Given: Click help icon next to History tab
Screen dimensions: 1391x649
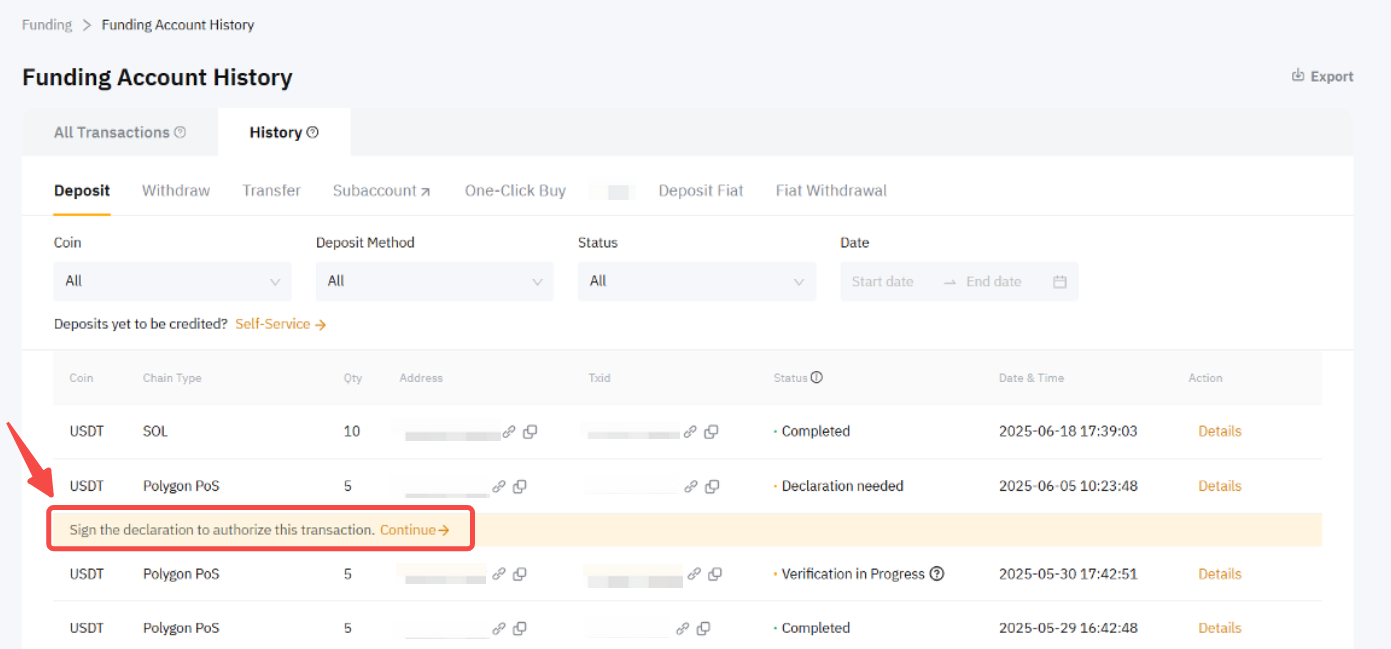Looking at the screenshot, I should [x=313, y=132].
